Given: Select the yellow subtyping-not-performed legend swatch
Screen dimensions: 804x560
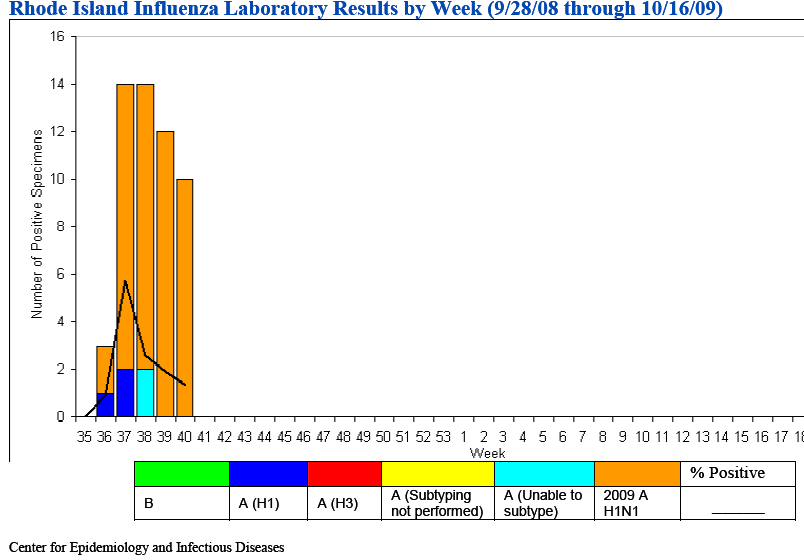Looking at the screenshot, I should coord(438,473).
